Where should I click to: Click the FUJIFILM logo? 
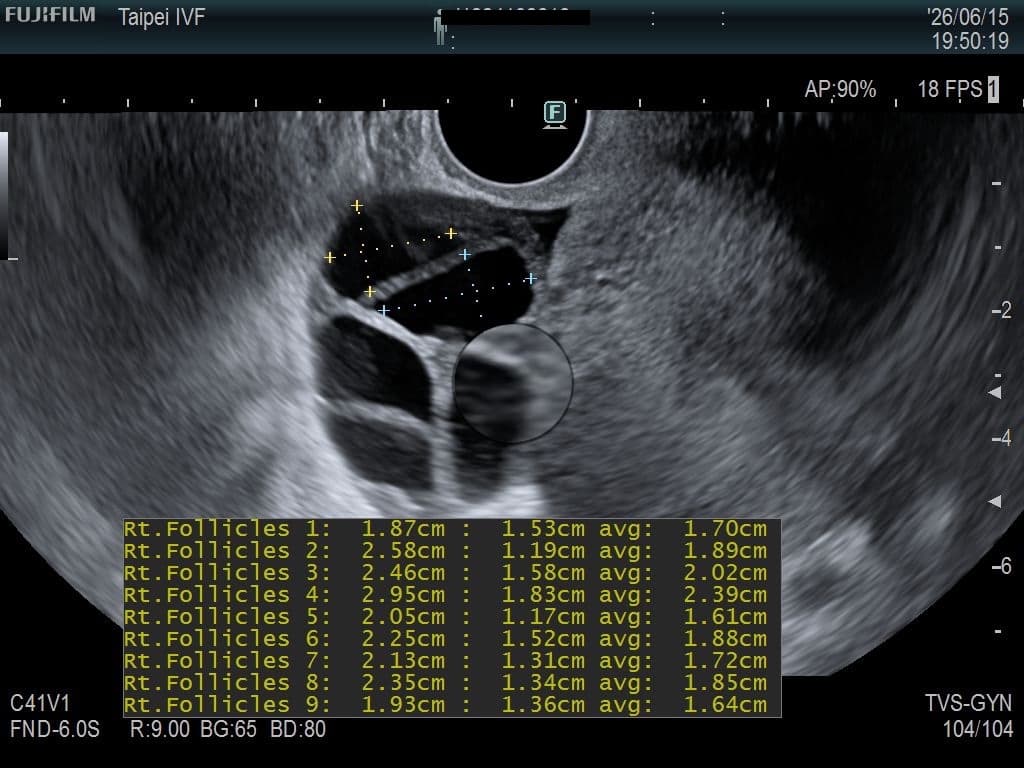(x=50, y=15)
